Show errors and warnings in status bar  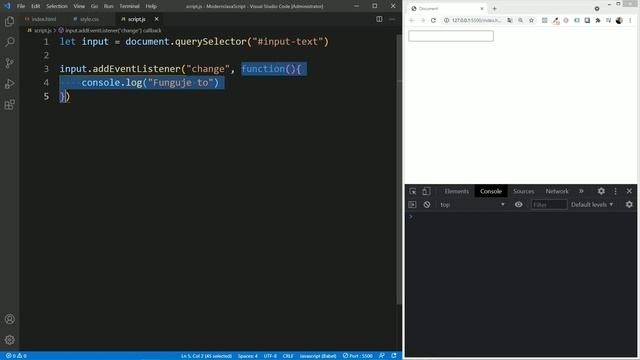16,356
